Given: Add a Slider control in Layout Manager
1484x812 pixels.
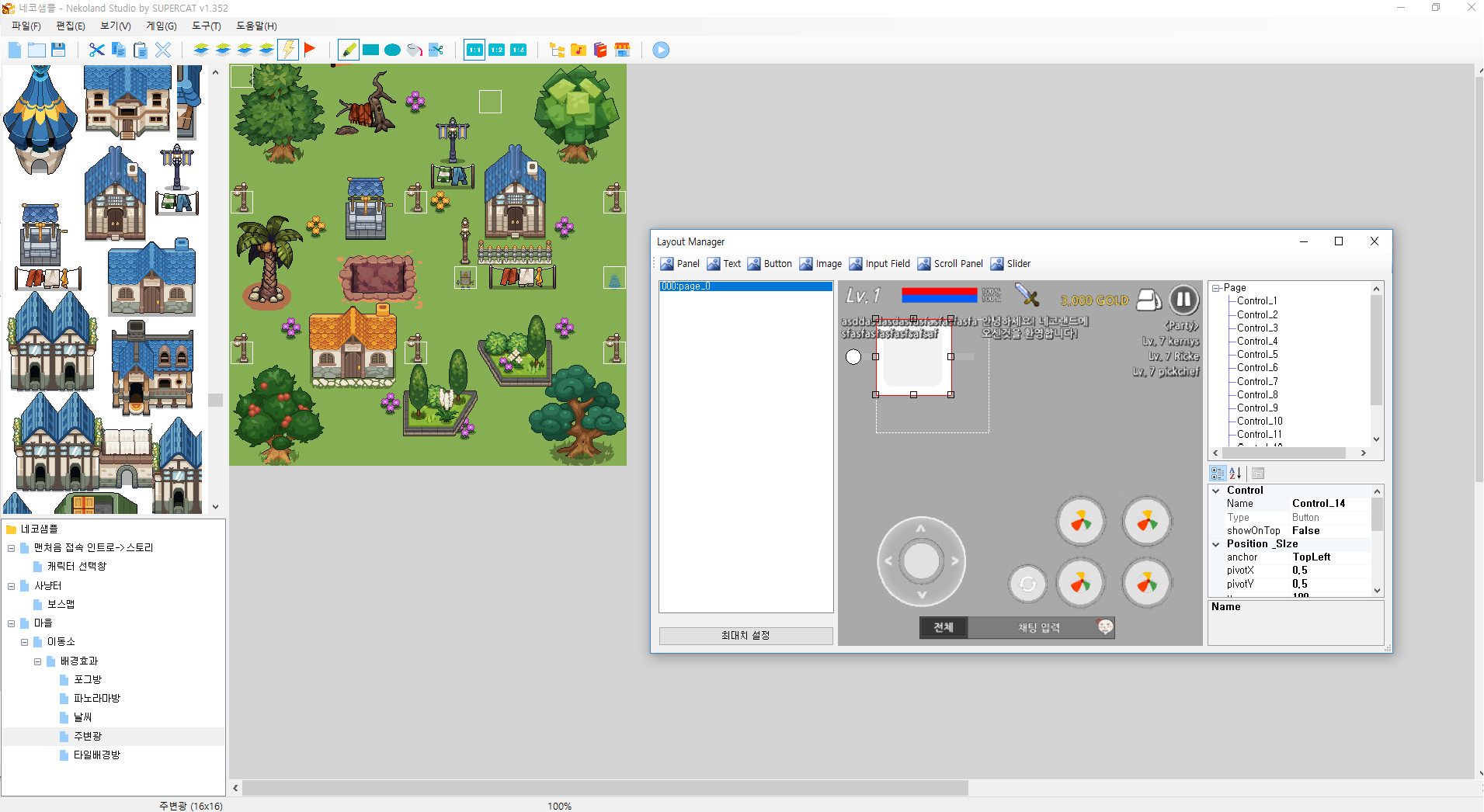Looking at the screenshot, I should click(x=1011, y=263).
